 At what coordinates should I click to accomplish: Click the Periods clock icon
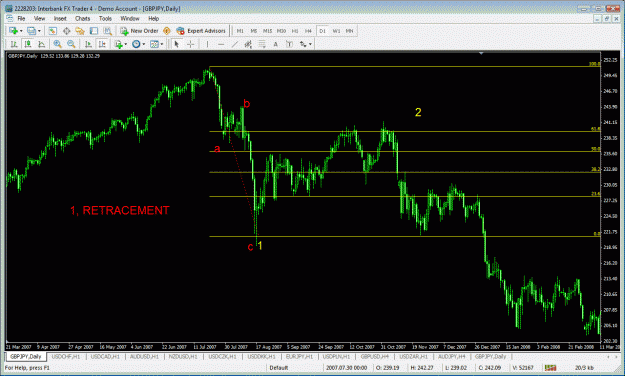pyautogui.click(x=136, y=44)
